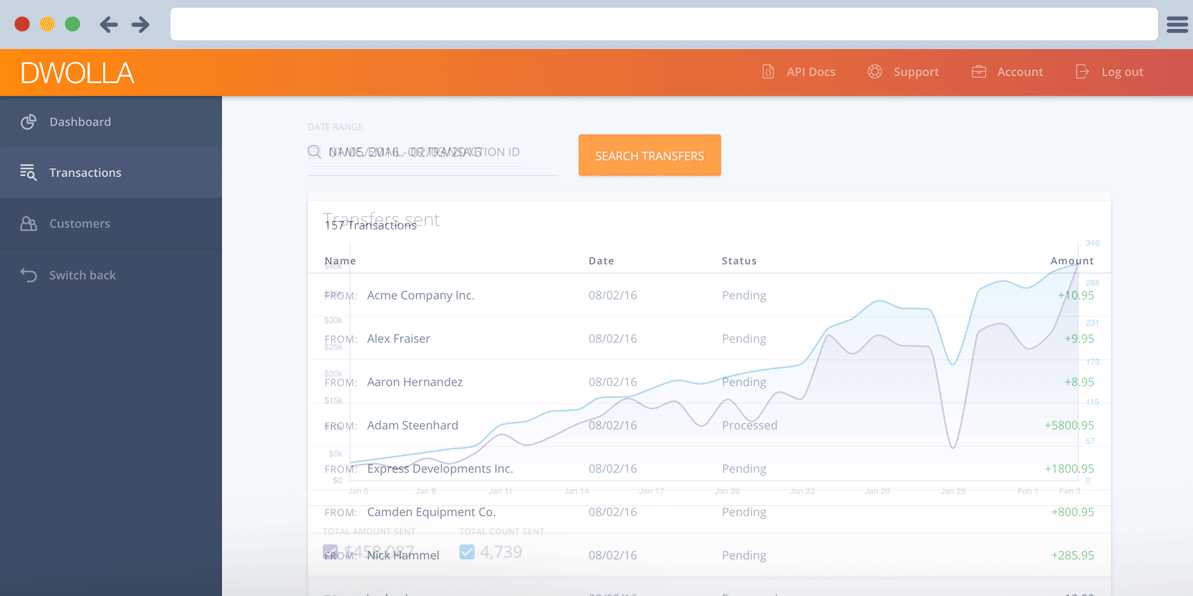The width and height of the screenshot is (1193, 596).
Task: Select the Alex Fraiser transaction
Action: [709, 339]
